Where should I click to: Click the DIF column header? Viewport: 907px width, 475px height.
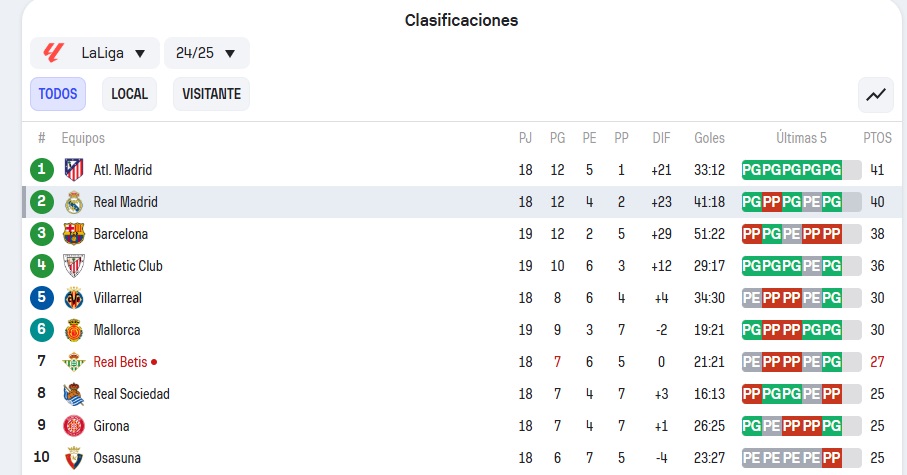pyautogui.click(x=661, y=138)
